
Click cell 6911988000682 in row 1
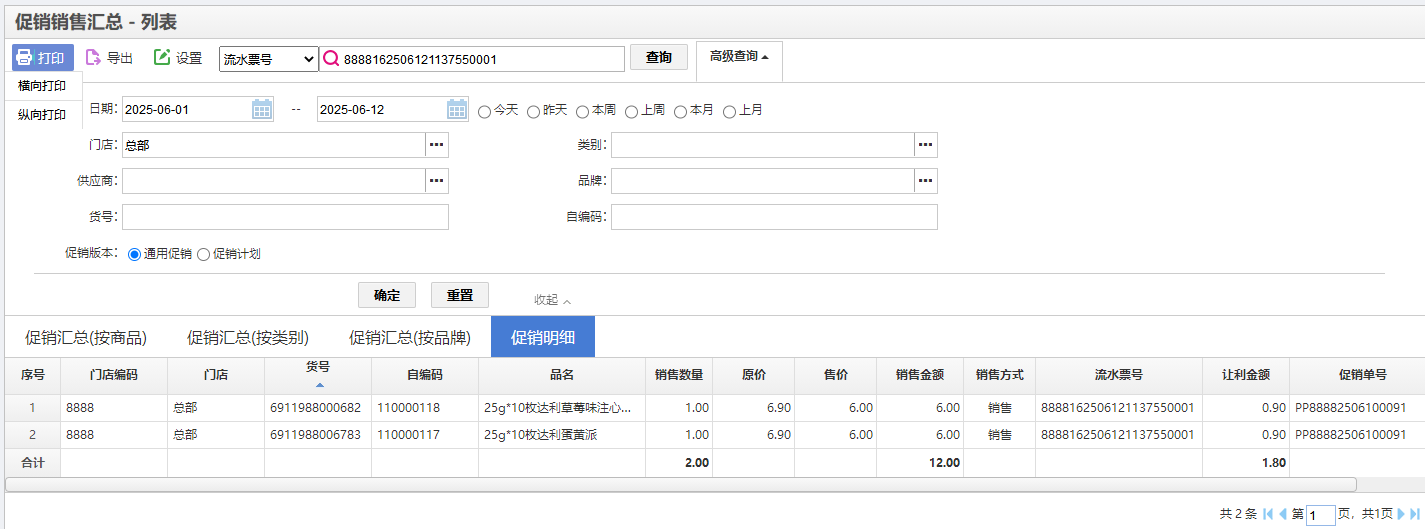(x=318, y=408)
